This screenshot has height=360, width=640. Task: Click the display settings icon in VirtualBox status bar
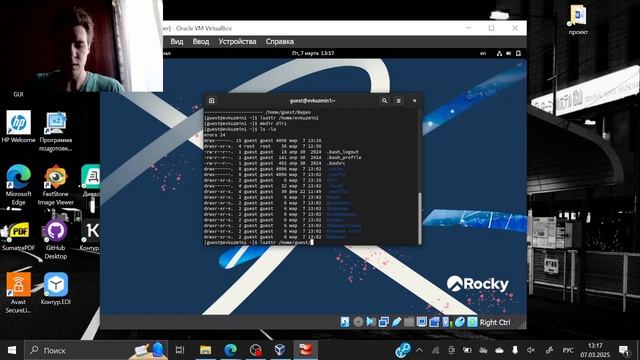coord(422,322)
